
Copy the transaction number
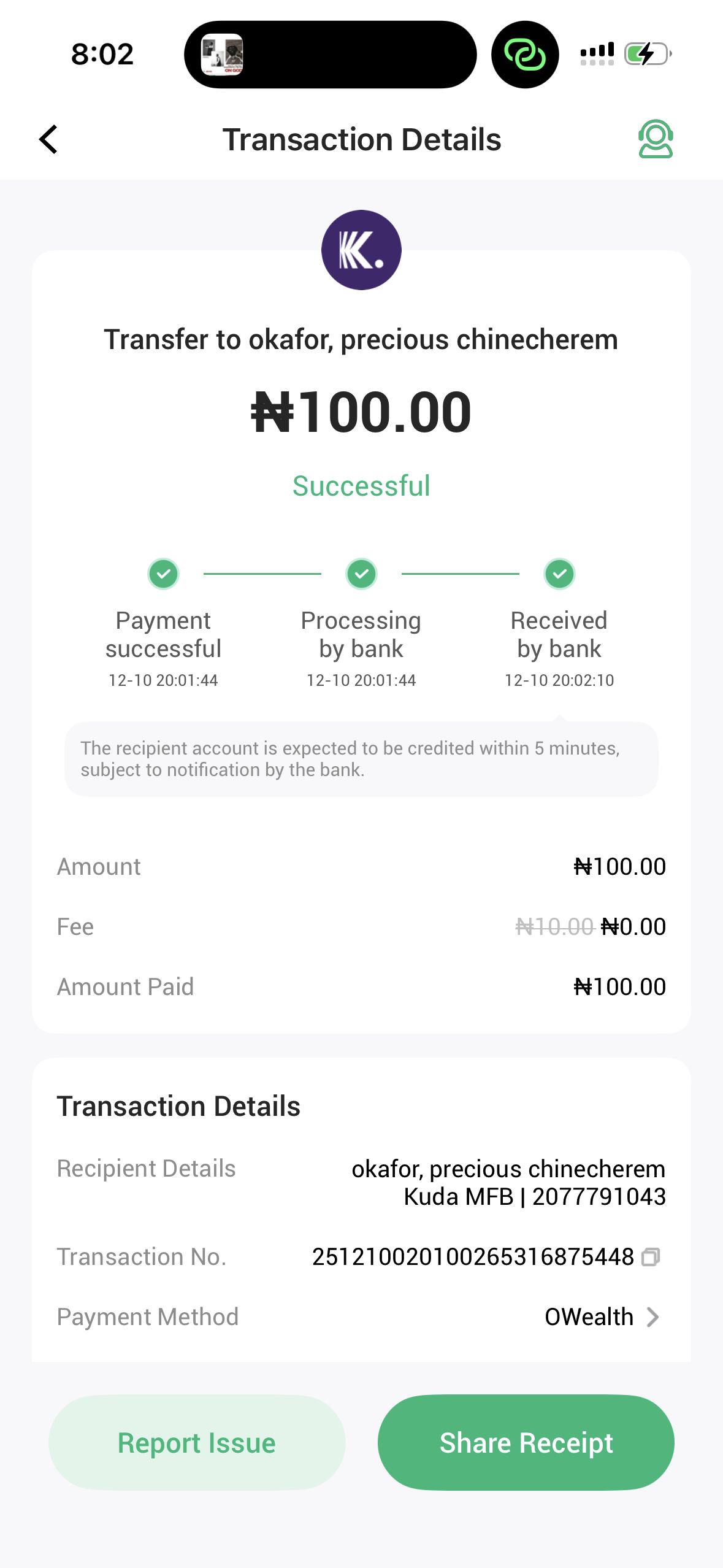[x=651, y=1257]
